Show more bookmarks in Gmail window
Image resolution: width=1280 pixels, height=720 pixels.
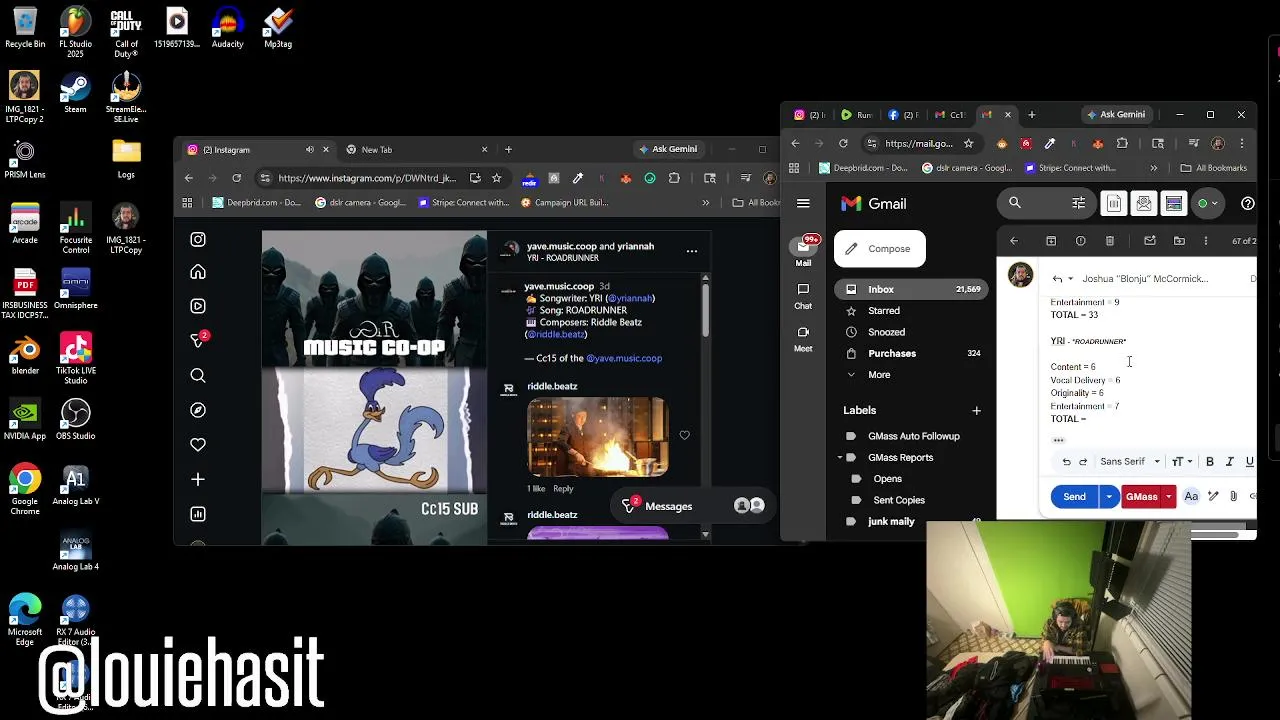[1153, 168]
